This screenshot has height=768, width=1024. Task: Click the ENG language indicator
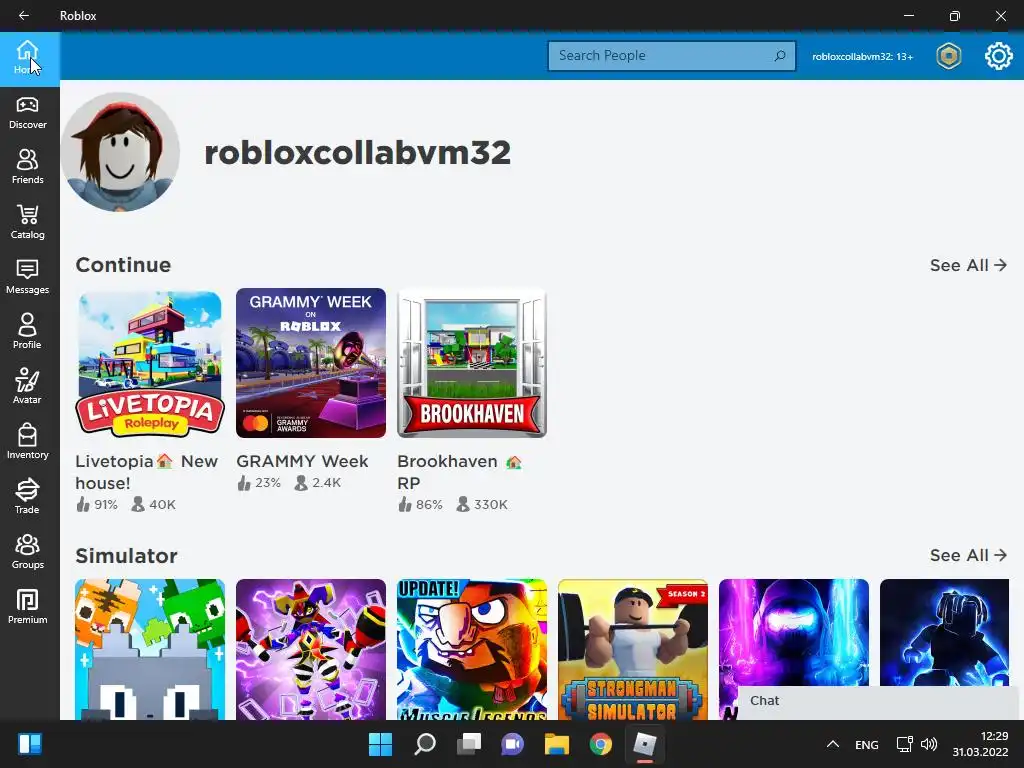point(867,745)
